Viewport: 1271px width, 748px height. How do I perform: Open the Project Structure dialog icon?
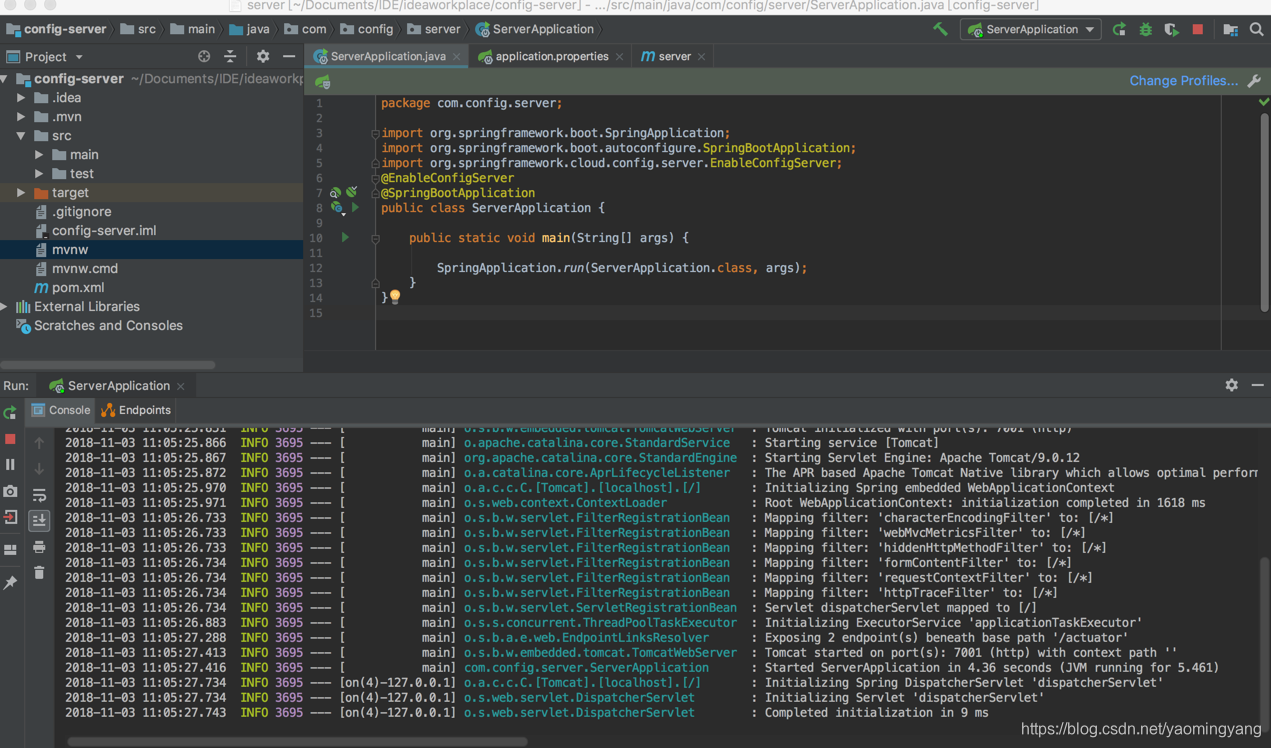1230,29
